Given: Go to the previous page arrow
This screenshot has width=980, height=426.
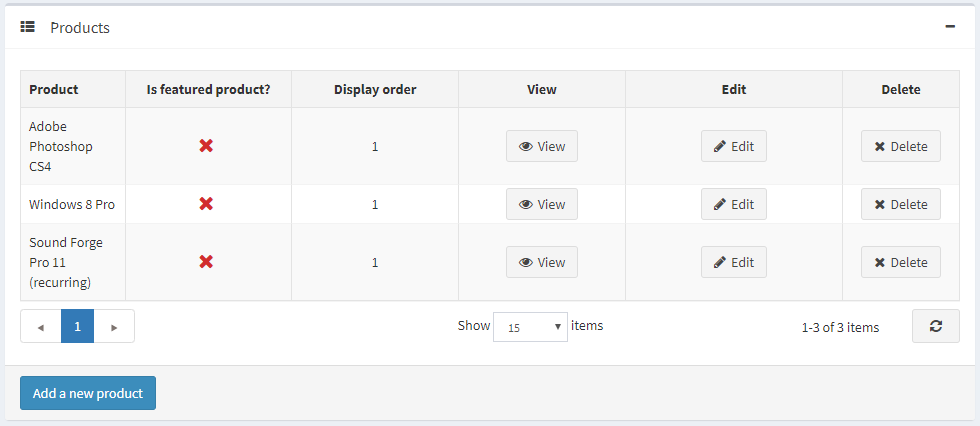Looking at the screenshot, I should point(41,326).
